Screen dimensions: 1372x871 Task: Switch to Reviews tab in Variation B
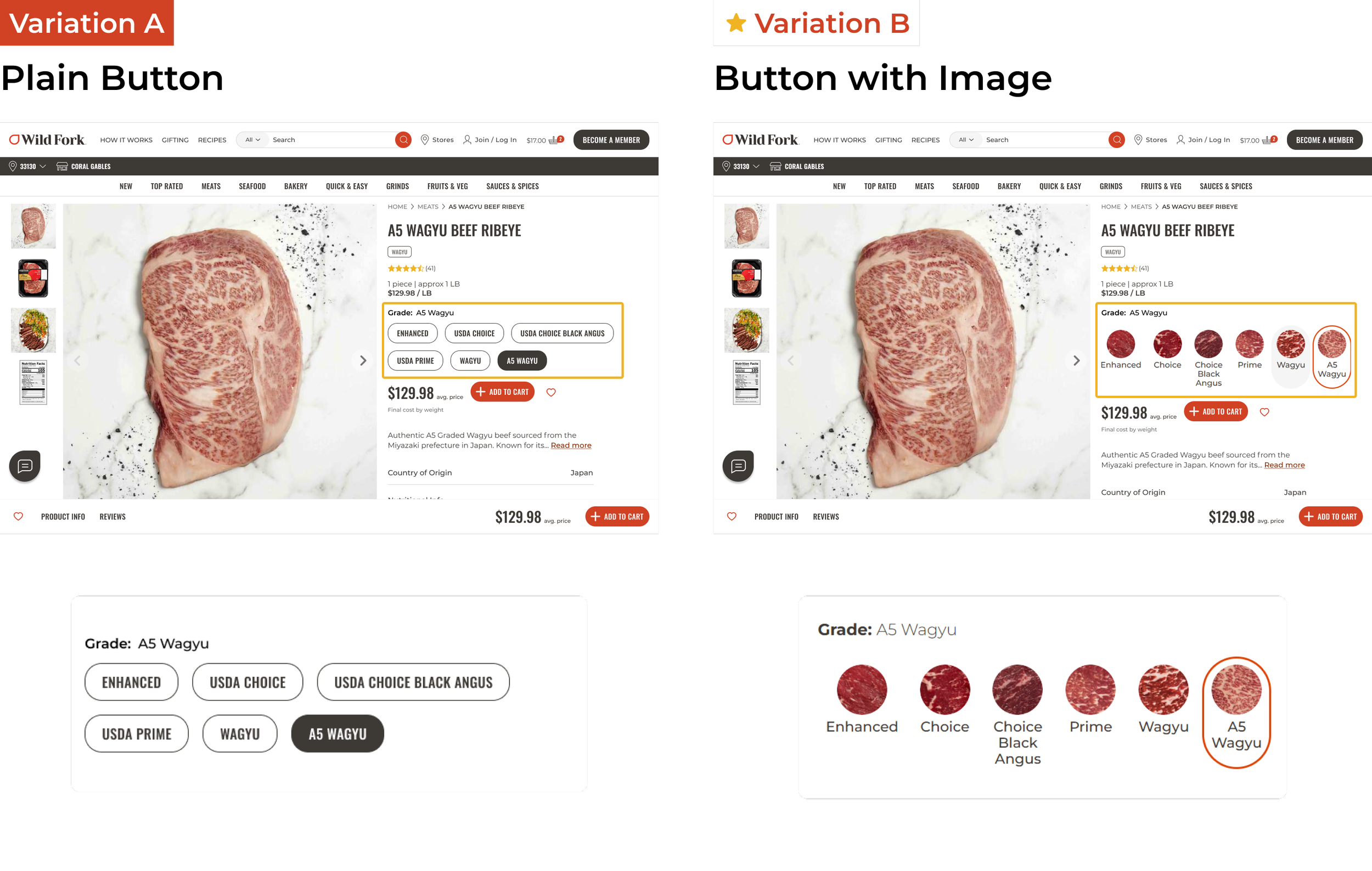pyautogui.click(x=825, y=516)
